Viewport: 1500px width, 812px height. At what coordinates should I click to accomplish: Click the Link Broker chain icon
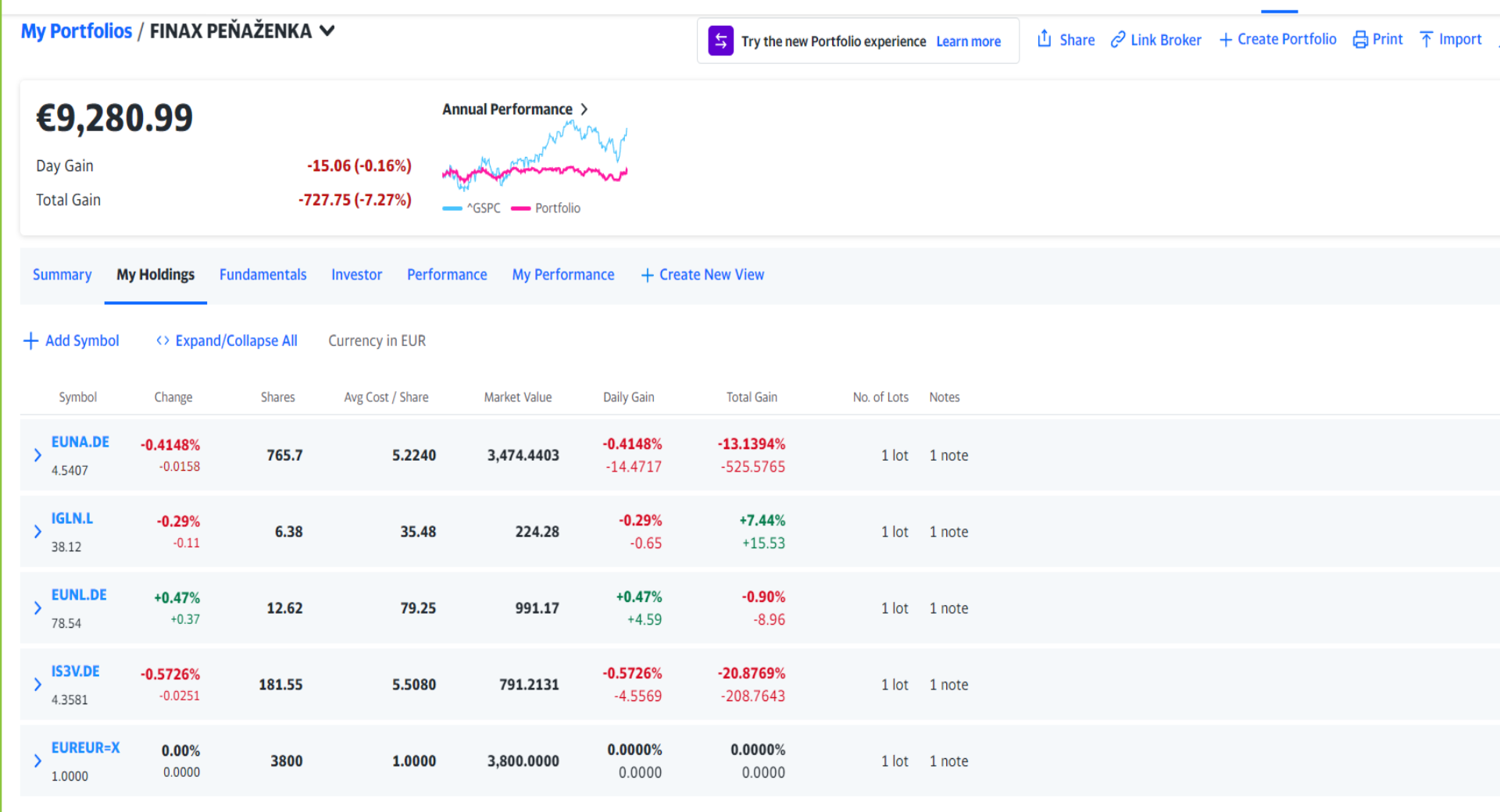[x=1118, y=39]
